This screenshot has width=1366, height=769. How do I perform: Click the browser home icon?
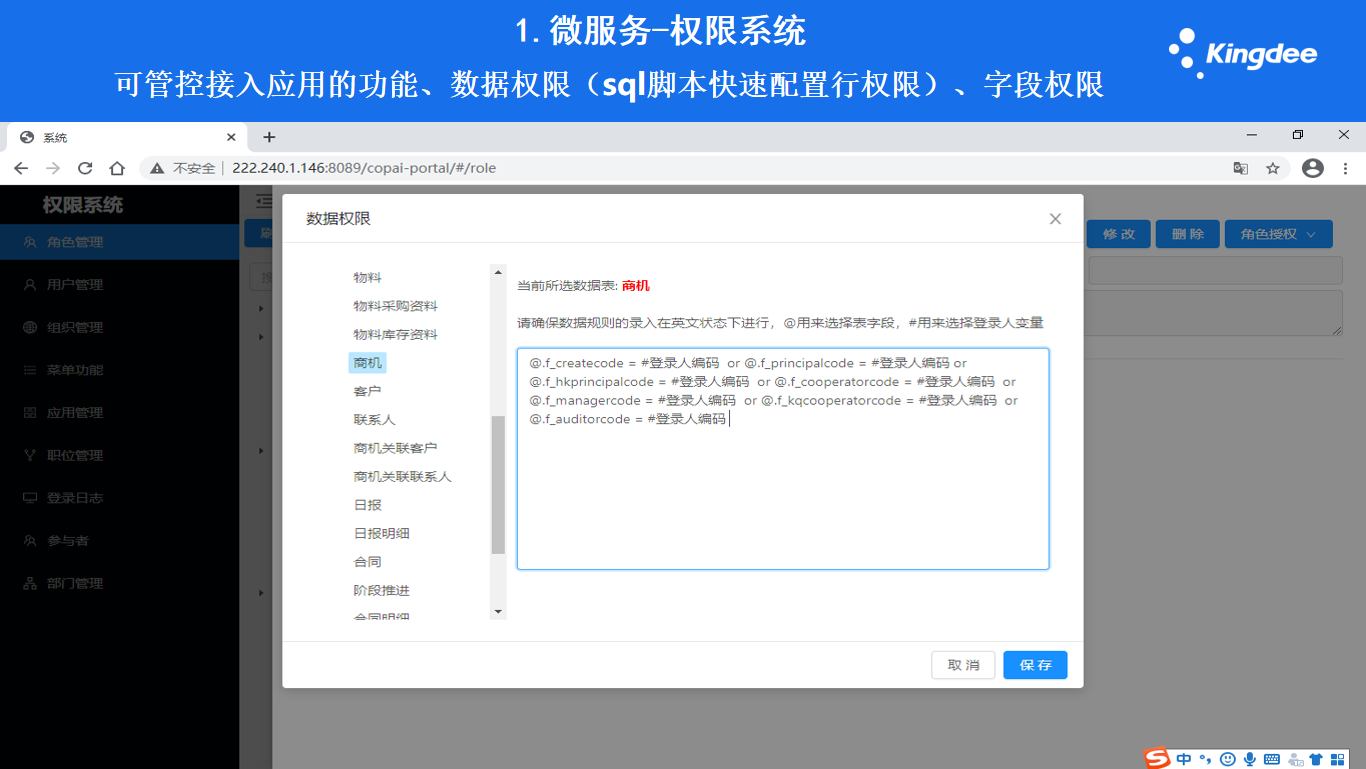(x=117, y=168)
